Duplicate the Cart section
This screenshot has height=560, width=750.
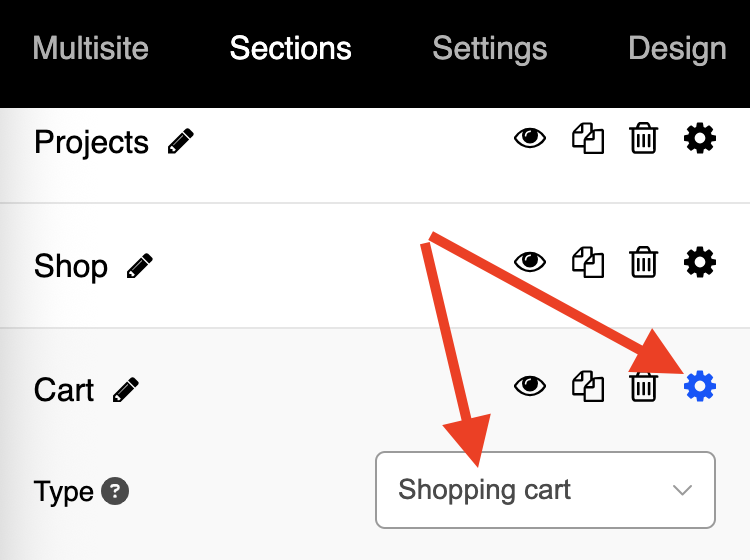[x=588, y=386]
